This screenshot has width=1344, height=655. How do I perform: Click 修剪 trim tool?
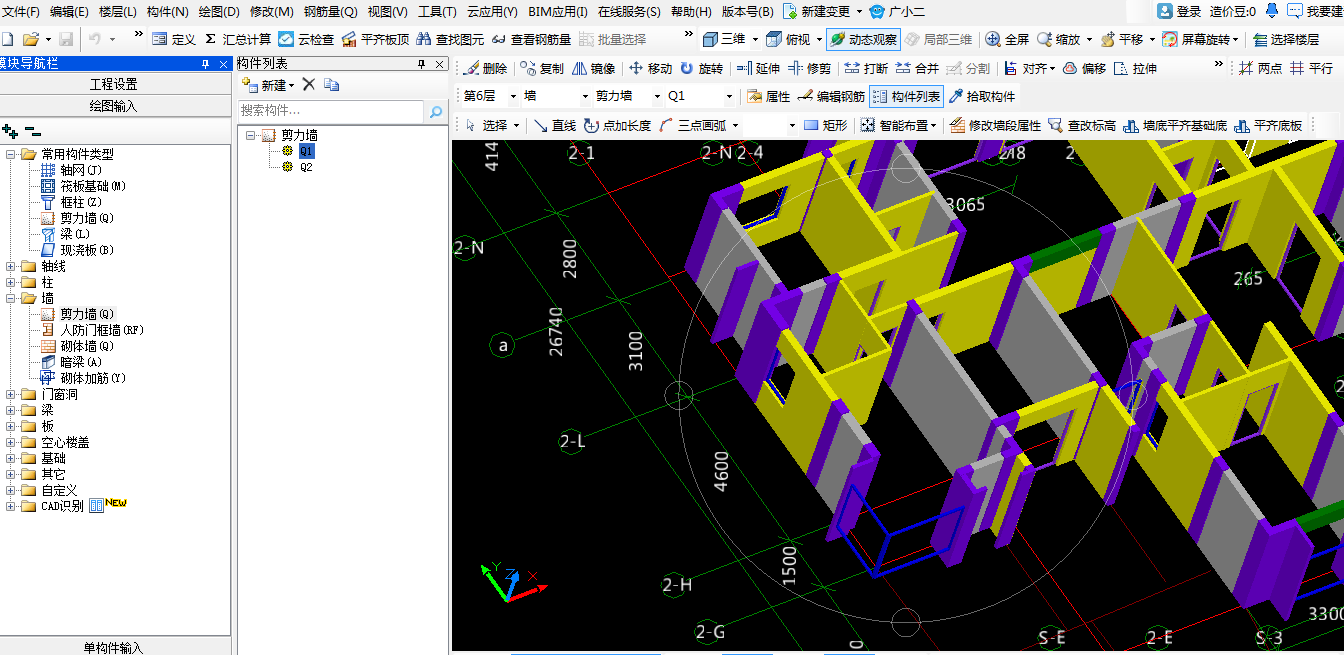click(x=809, y=69)
